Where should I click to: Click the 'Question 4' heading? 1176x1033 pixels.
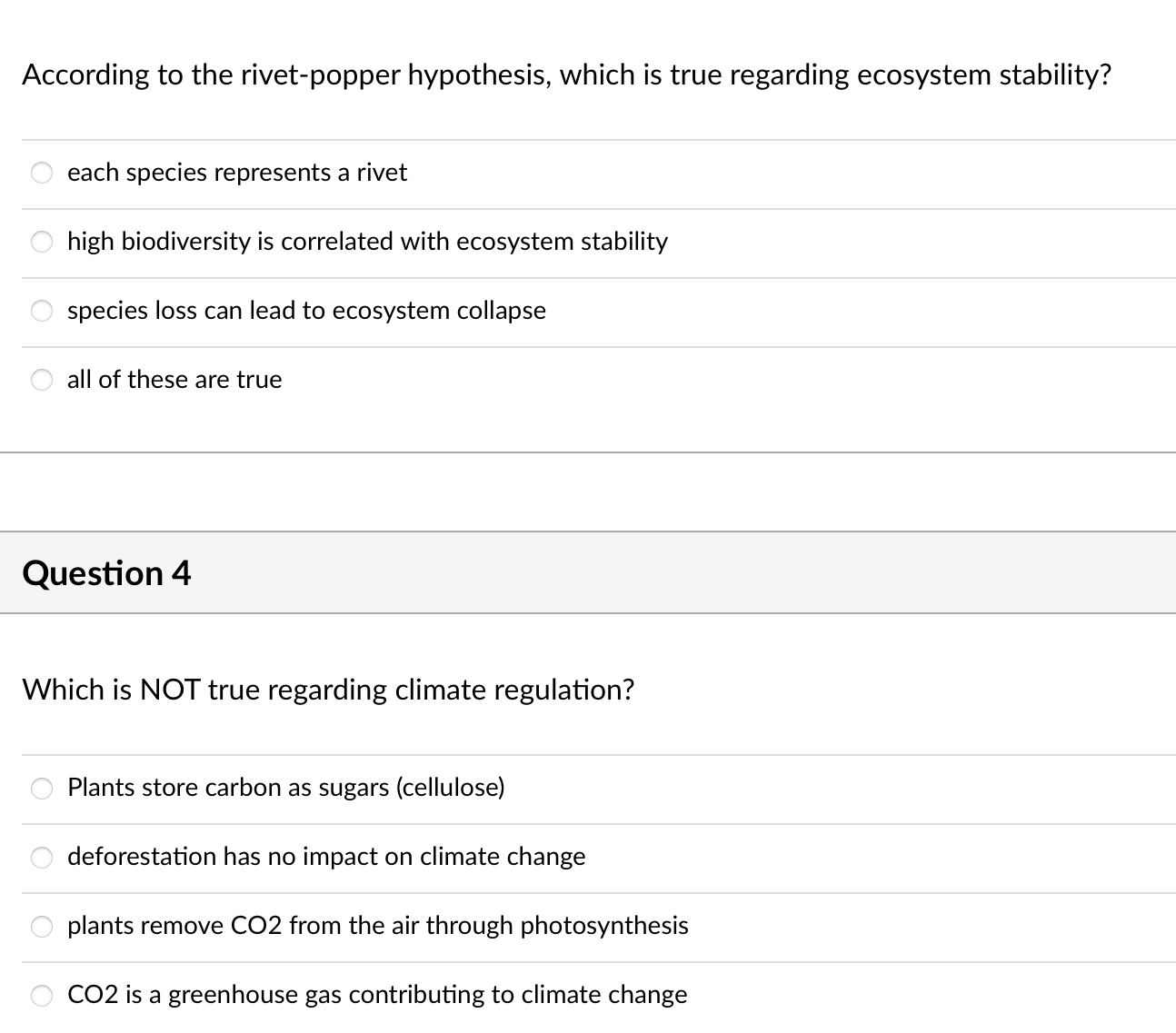pyautogui.click(x=106, y=573)
